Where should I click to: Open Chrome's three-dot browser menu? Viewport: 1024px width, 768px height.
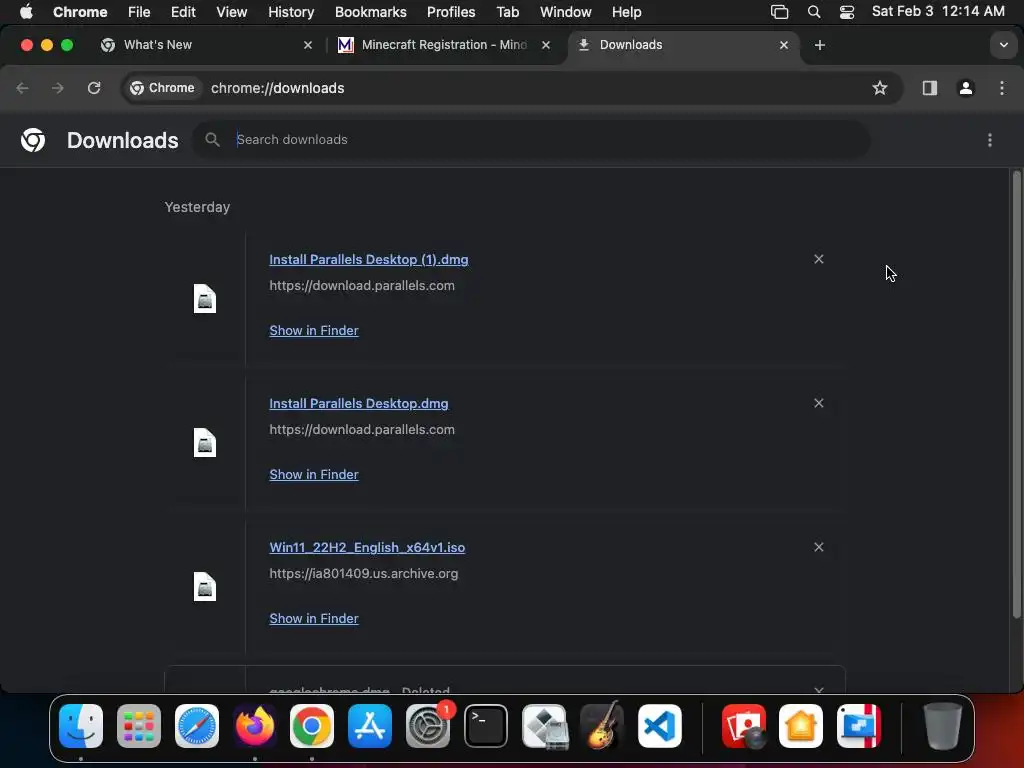[x=1002, y=88]
